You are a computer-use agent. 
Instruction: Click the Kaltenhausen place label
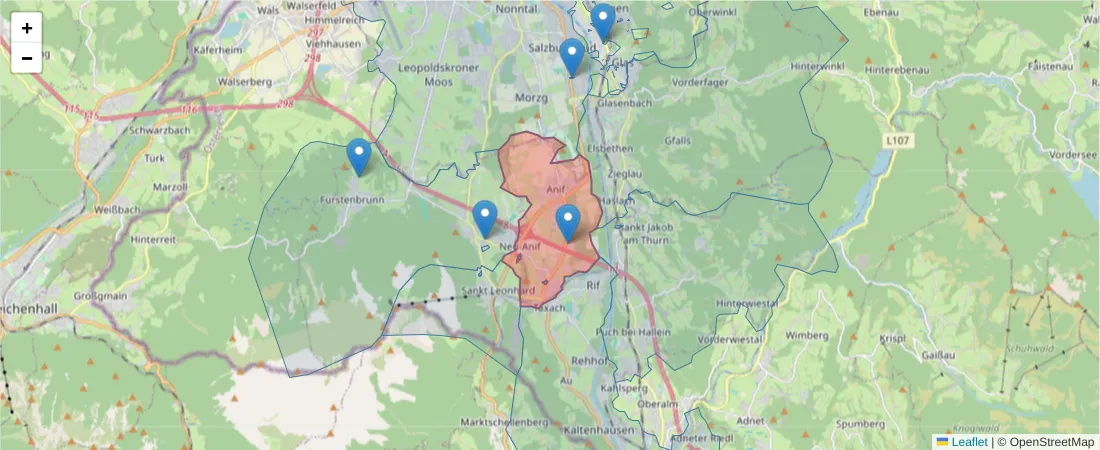(598, 430)
